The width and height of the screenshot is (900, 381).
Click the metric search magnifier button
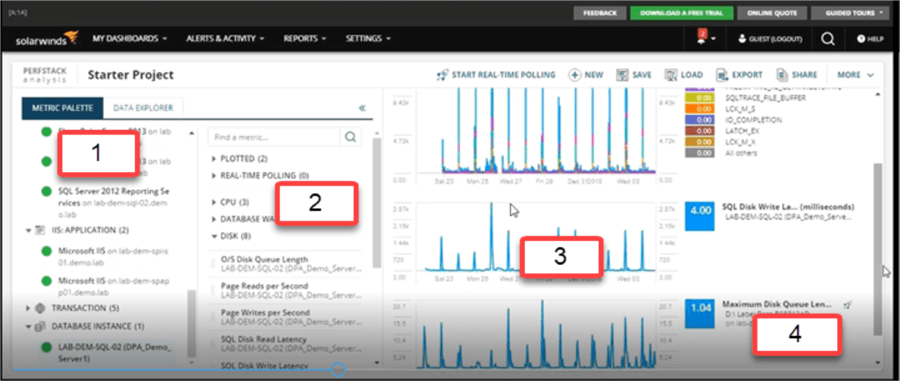point(351,137)
